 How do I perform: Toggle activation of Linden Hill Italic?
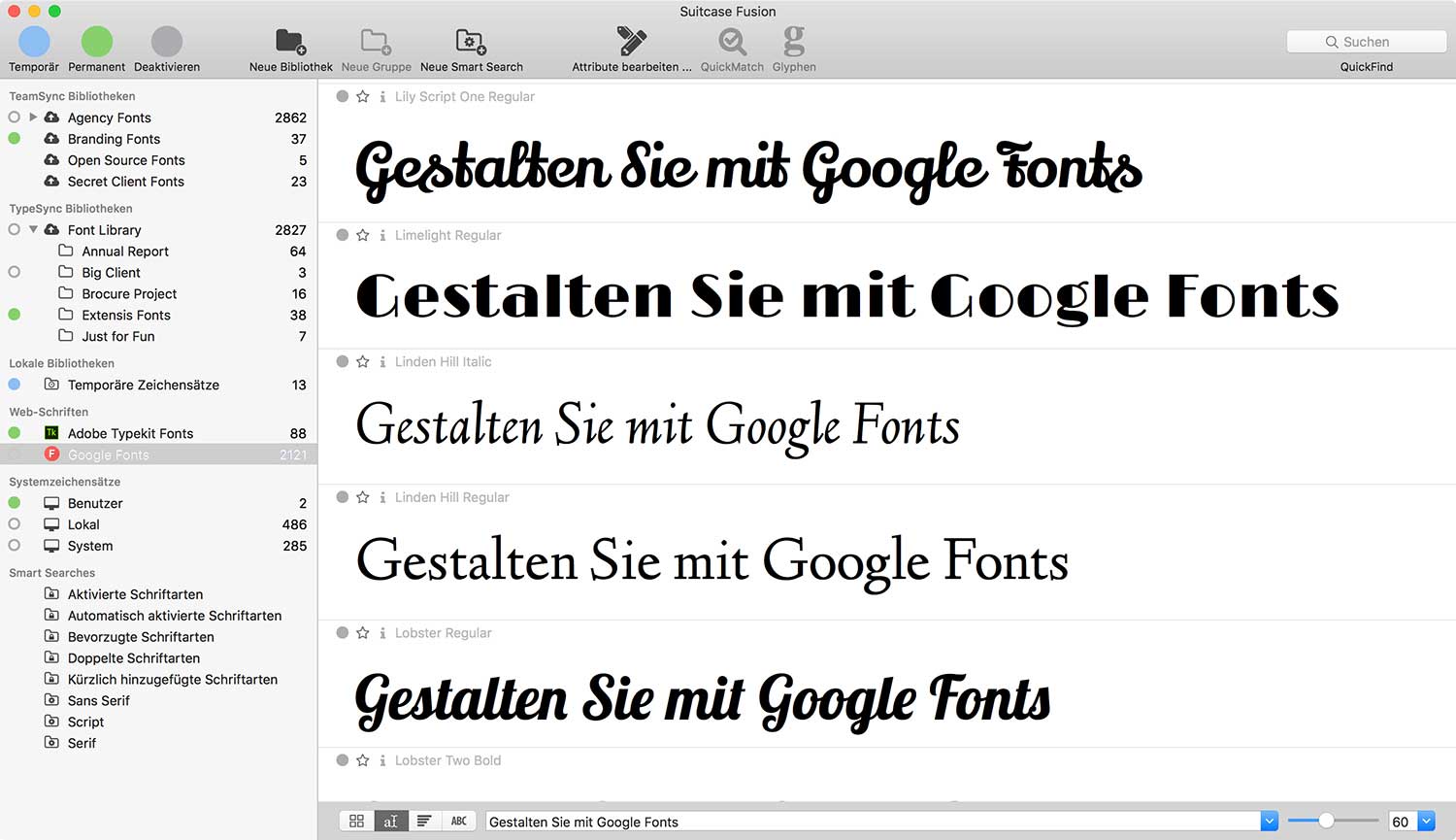pos(343,361)
